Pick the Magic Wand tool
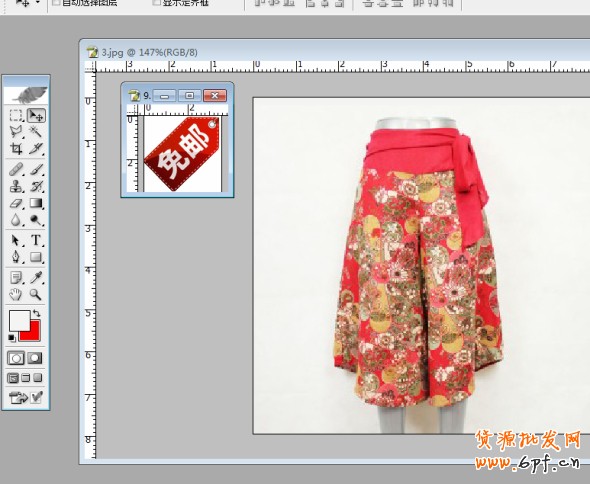Image resolution: width=590 pixels, height=484 pixels. [x=36, y=131]
